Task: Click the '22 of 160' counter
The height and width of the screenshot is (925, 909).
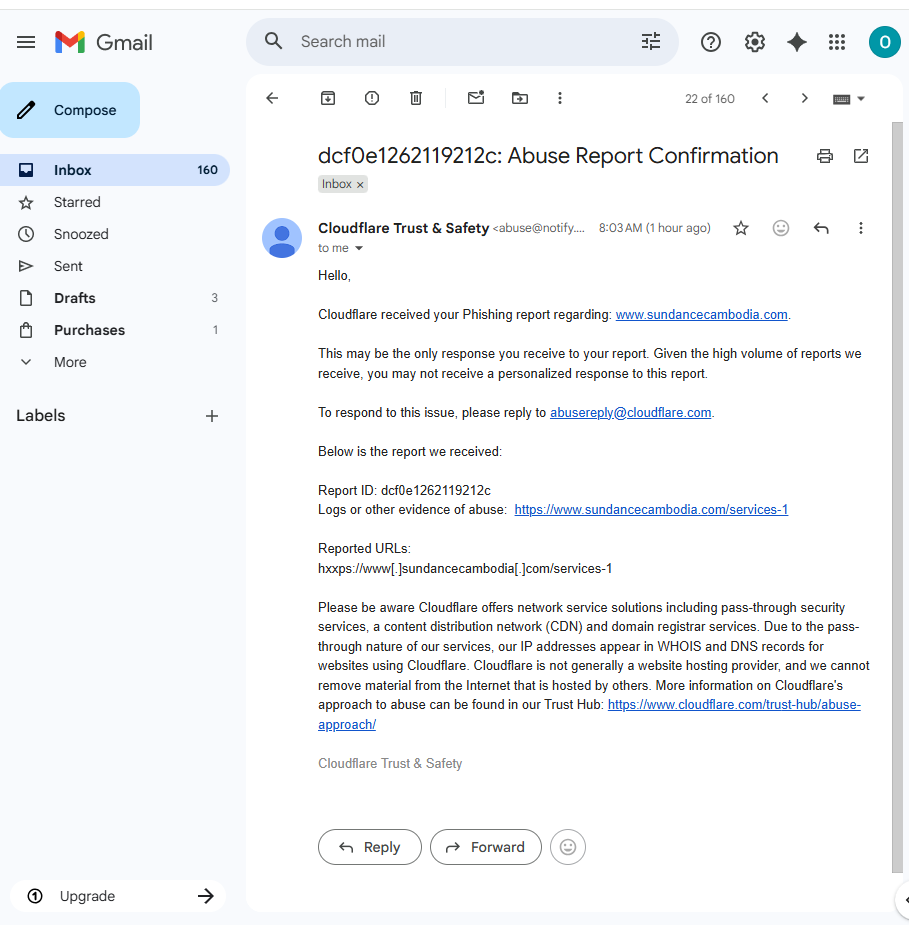Action: [x=710, y=99]
